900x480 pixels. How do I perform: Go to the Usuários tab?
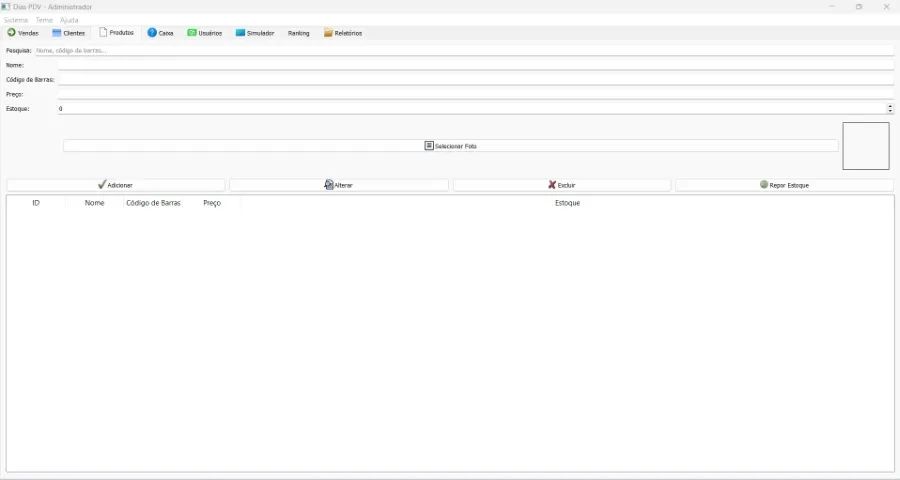tap(205, 33)
